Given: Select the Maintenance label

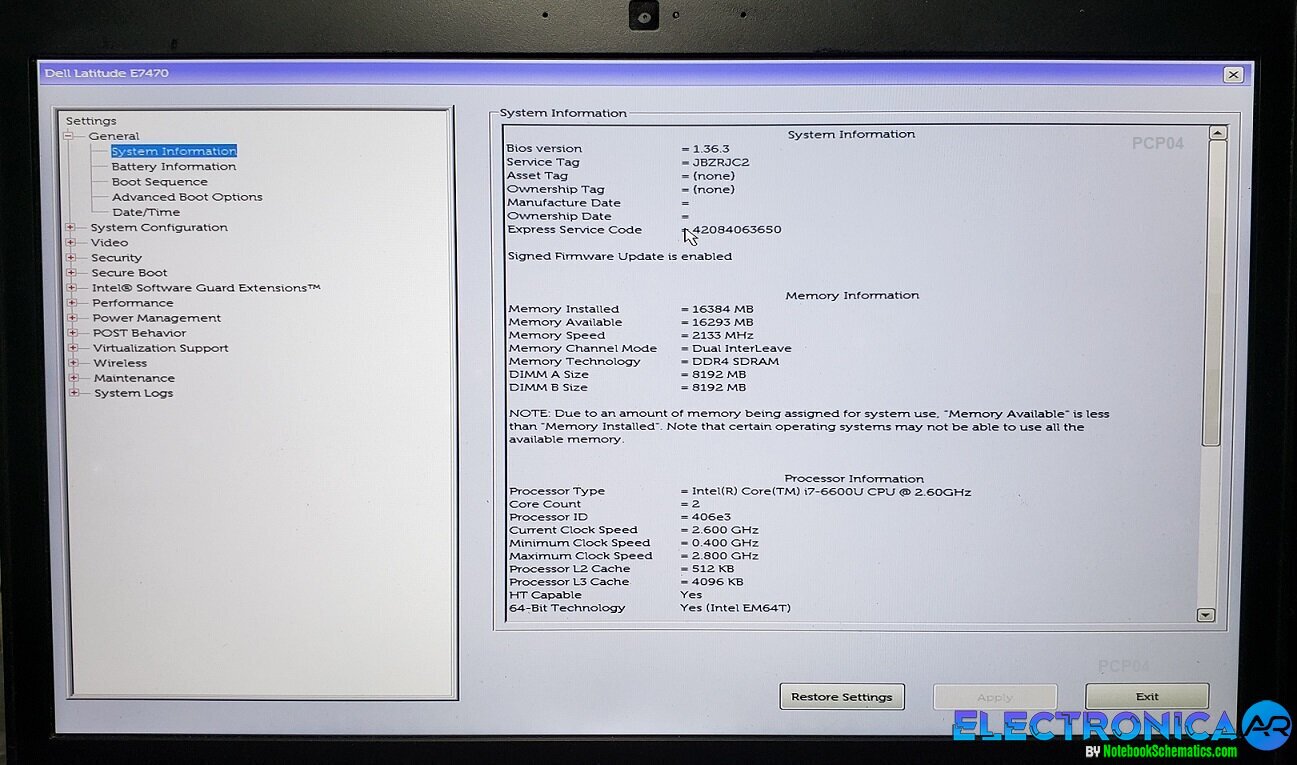Looking at the screenshot, I should point(134,378).
